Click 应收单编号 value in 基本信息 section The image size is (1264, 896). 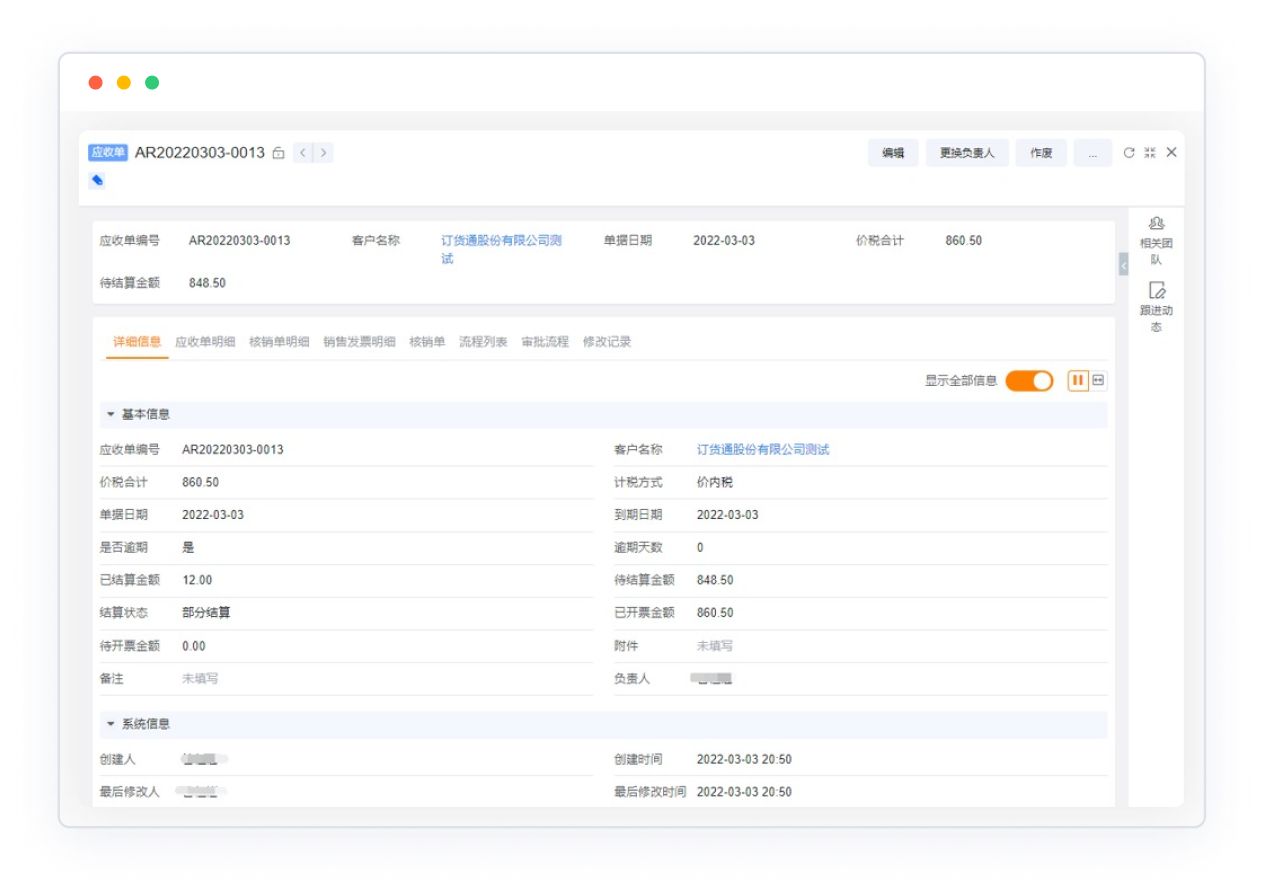(x=232, y=450)
